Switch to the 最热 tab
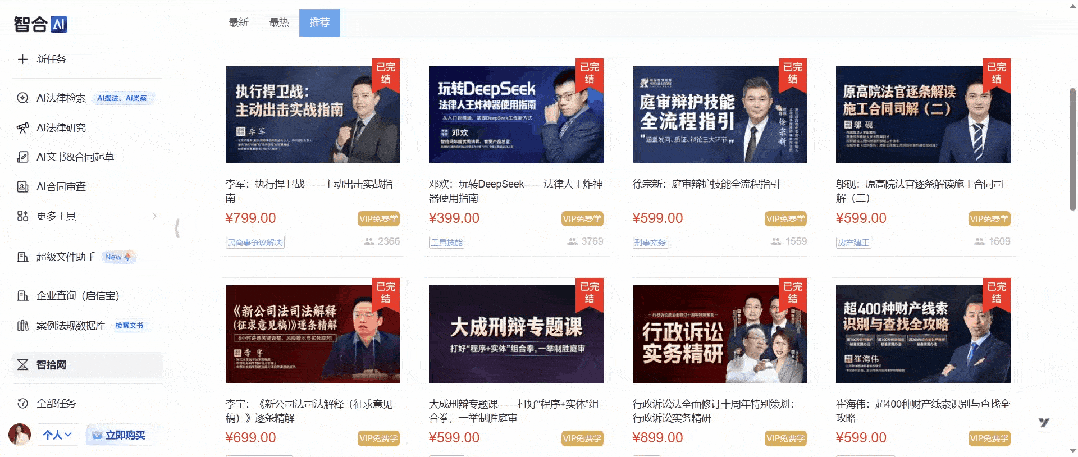Screen dimensions: 1078x457 pos(279,22)
